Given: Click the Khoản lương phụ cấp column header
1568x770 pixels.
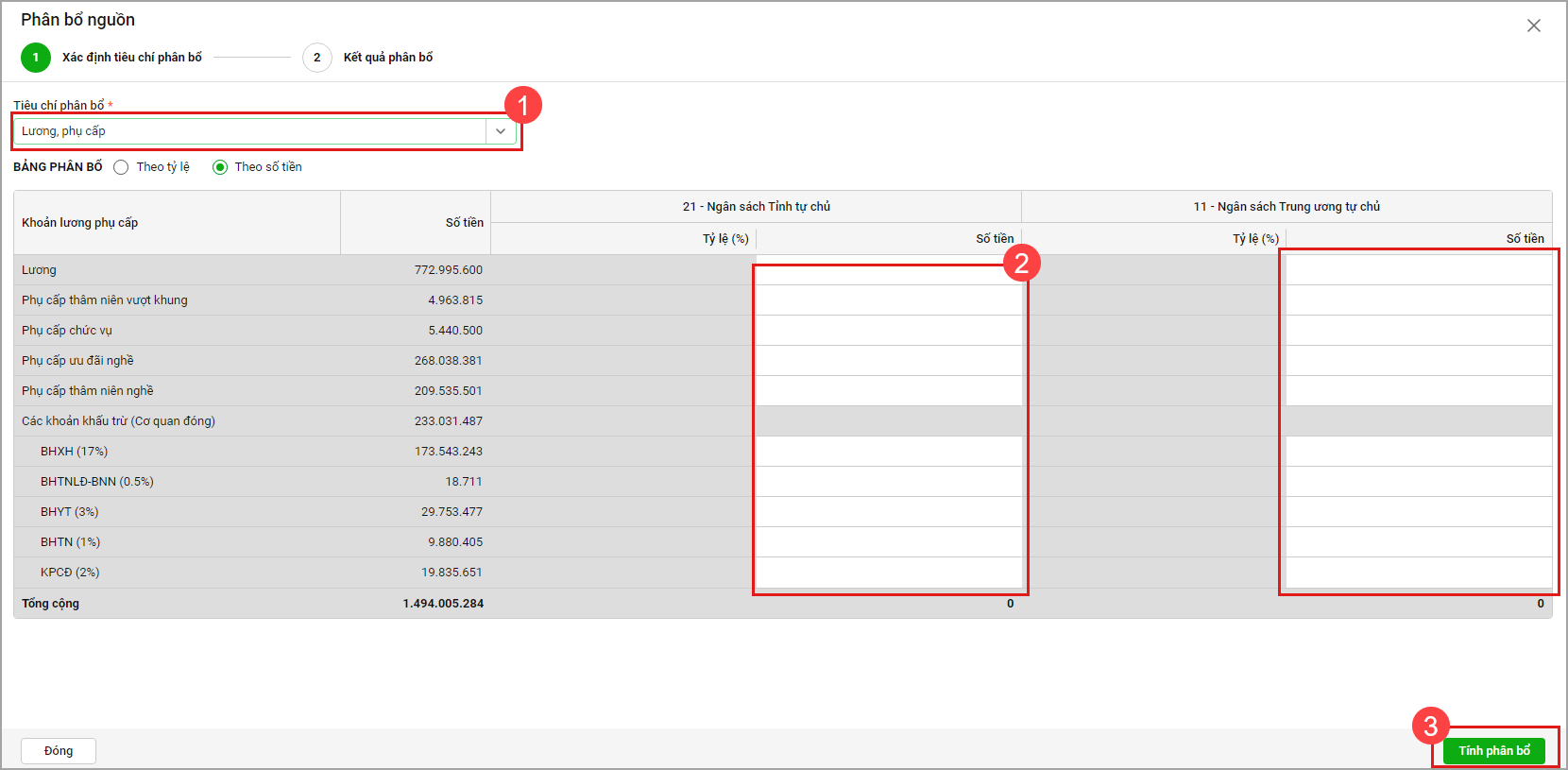Looking at the screenshot, I should point(80,223).
